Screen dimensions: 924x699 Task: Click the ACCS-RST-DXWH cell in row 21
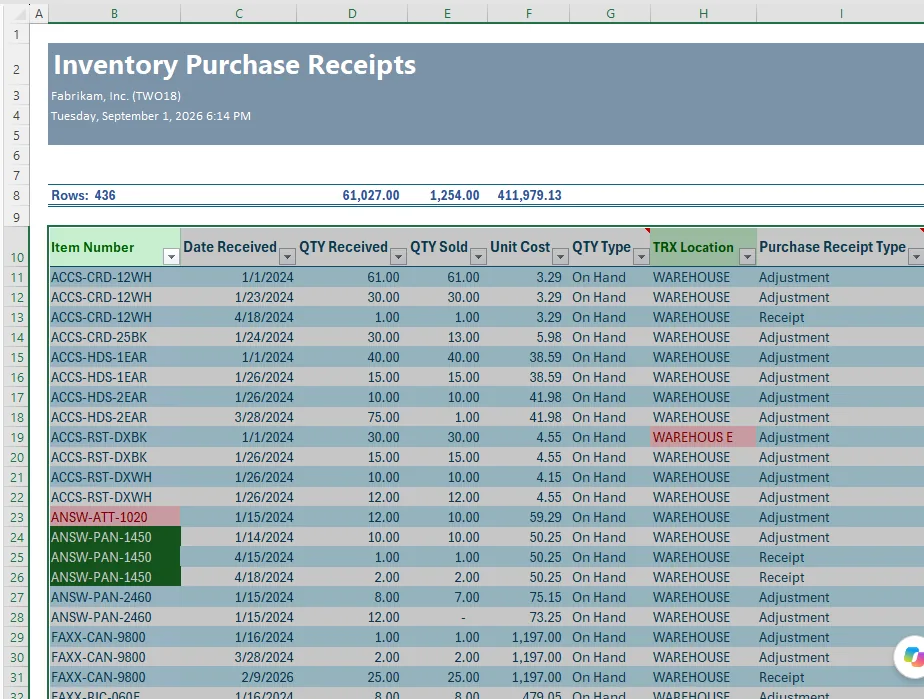point(114,477)
